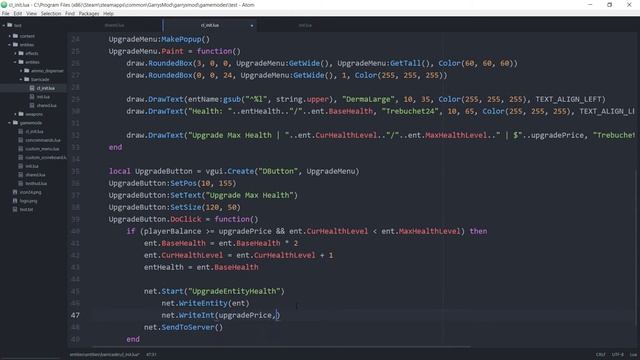Collapse the gamemode folder arrow
The width and height of the screenshot is (640, 360).
10,122
